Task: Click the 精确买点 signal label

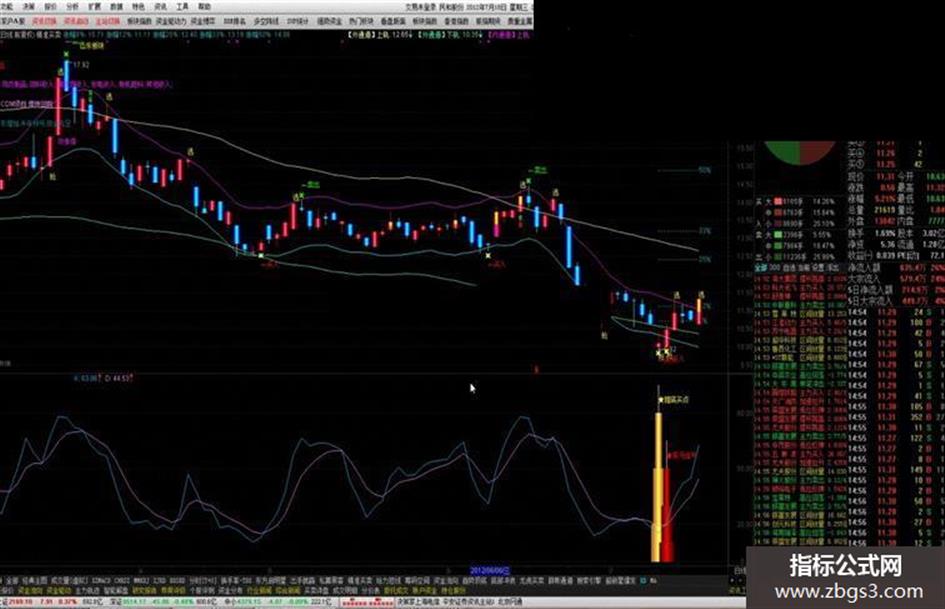Action: pos(676,399)
